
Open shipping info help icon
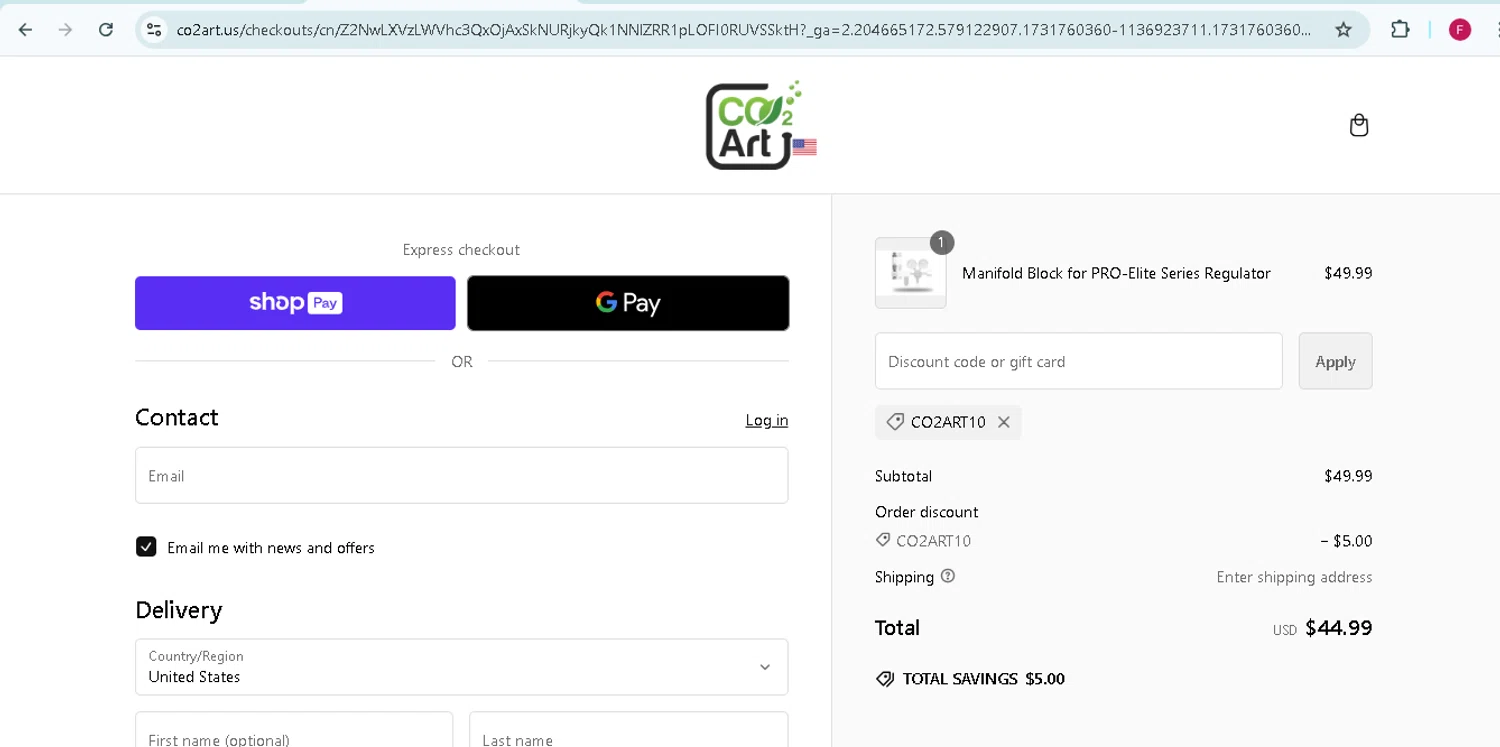(x=948, y=576)
